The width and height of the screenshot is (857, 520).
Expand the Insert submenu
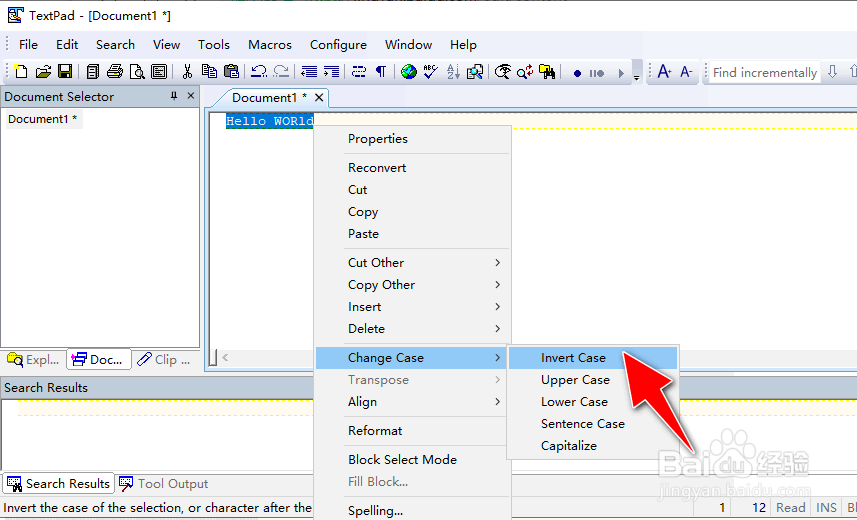click(413, 306)
